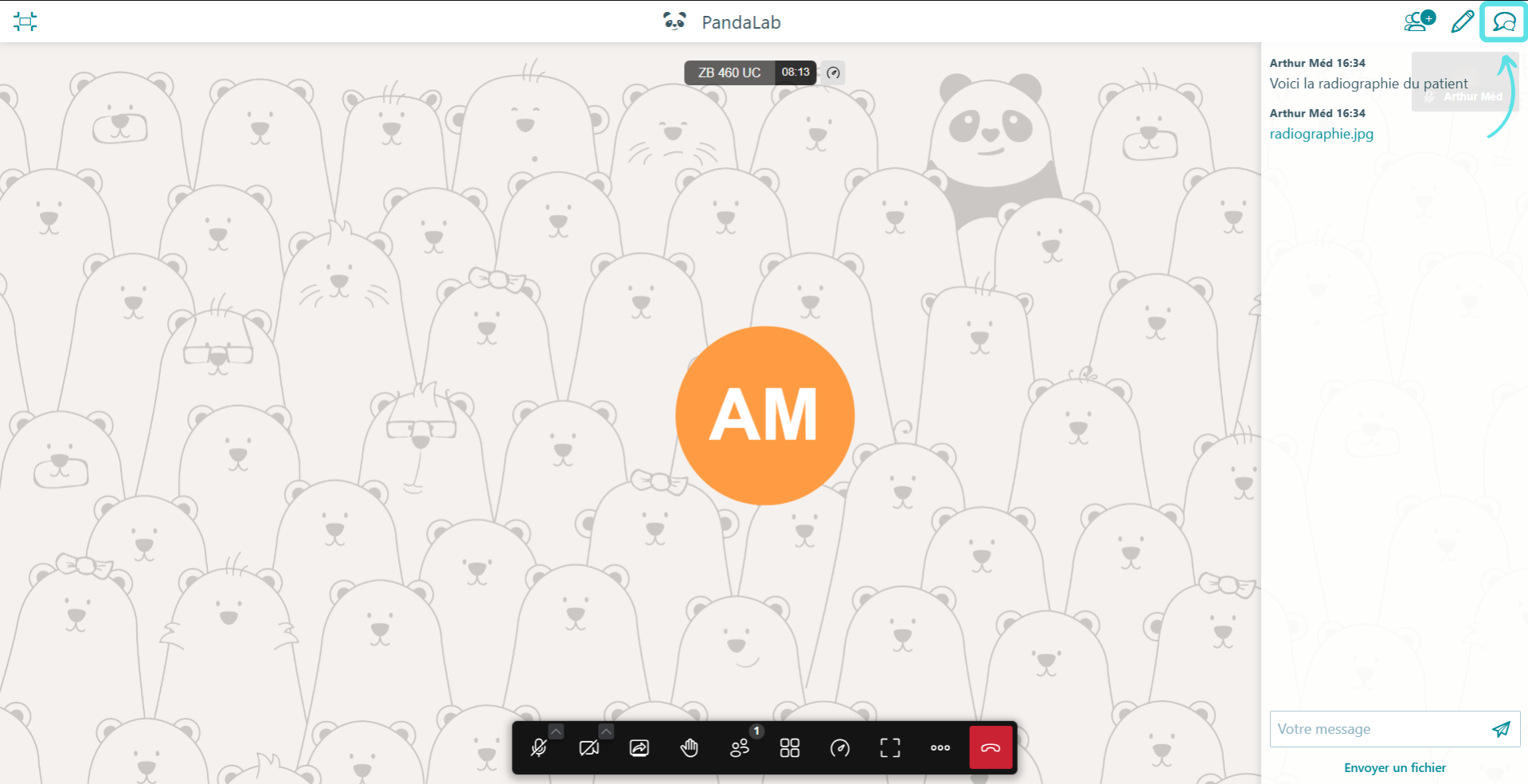Click the PandaLab title

tap(741, 22)
